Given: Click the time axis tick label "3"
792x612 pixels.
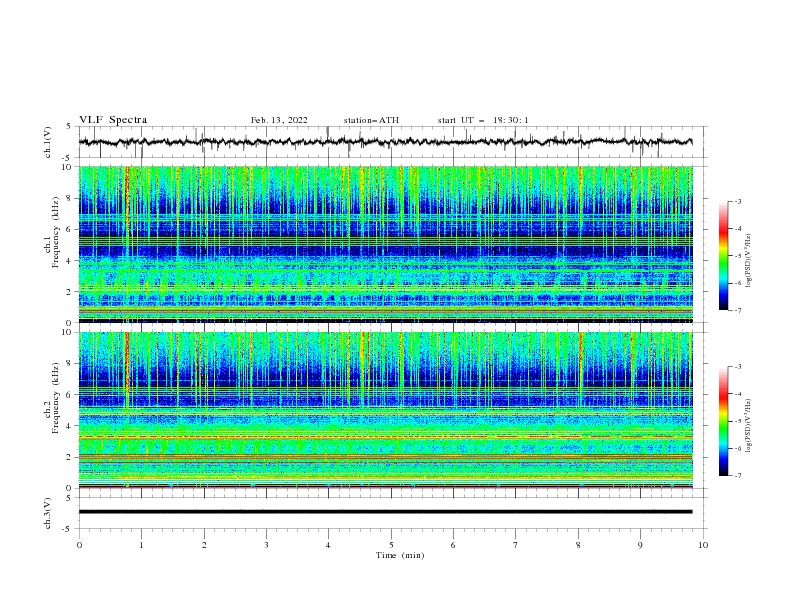Looking at the screenshot, I should [x=266, y=545].
